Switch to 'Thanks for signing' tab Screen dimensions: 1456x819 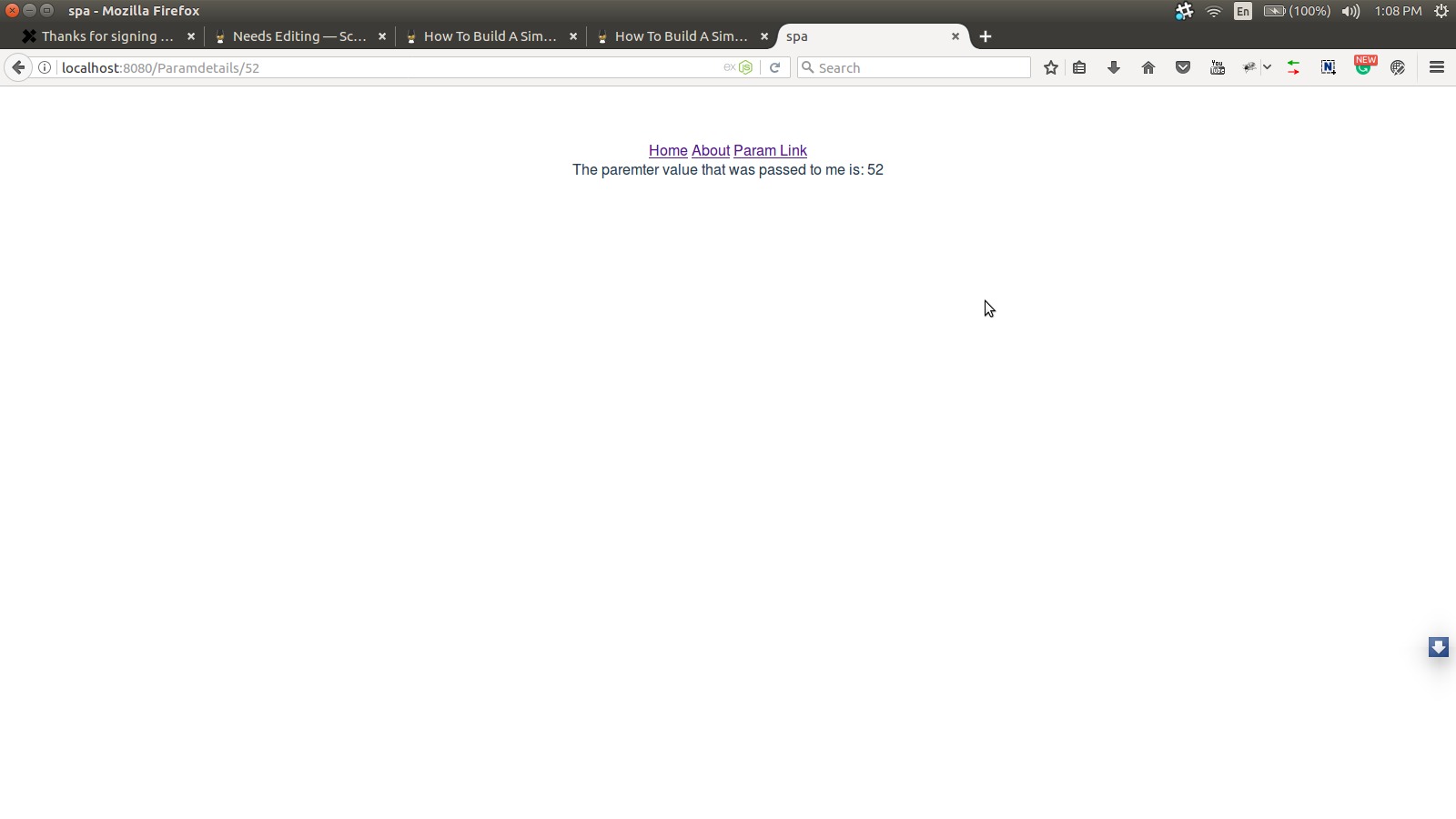pos(107,36)
